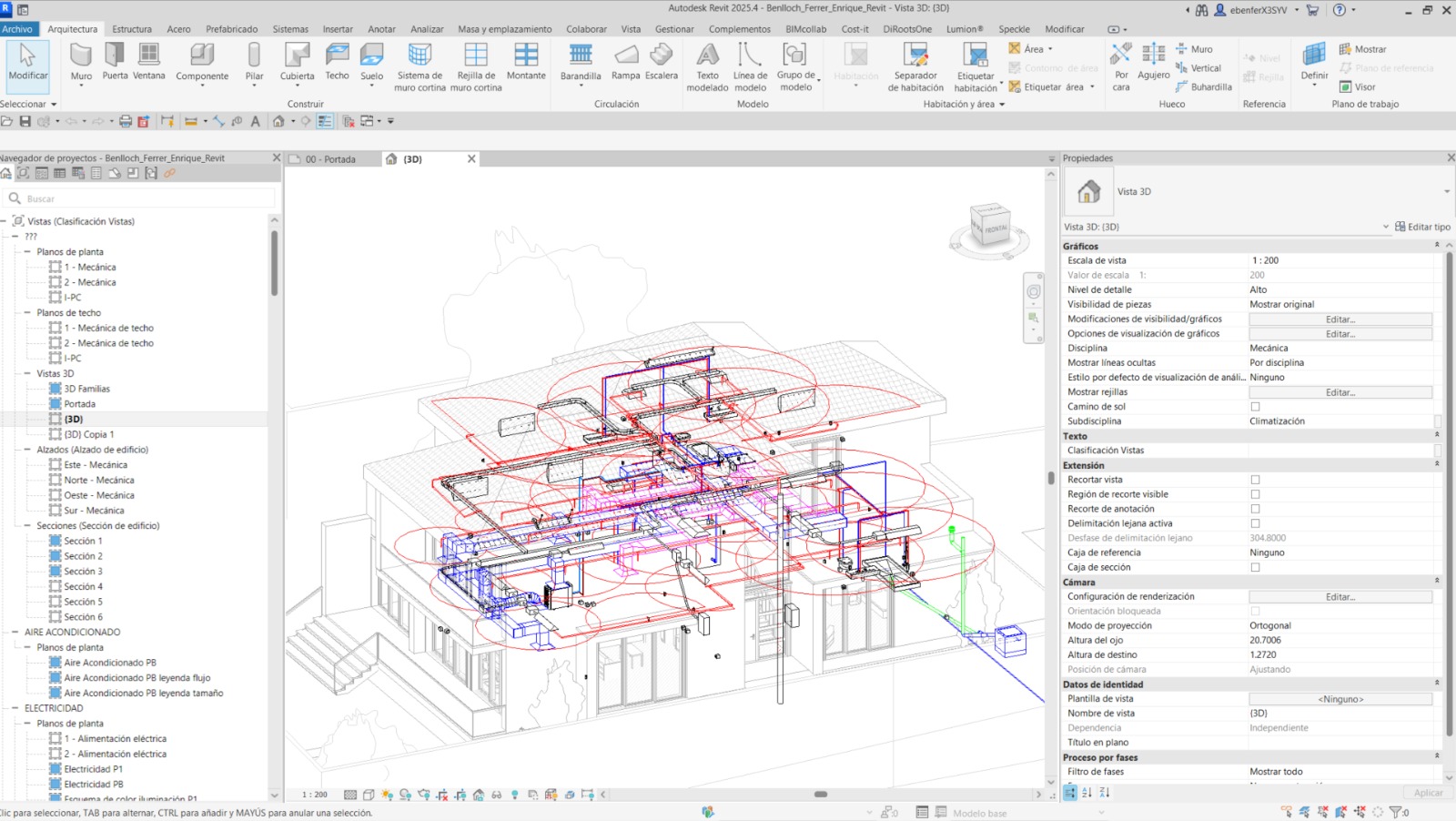Click the Montante mullion tool
The width and height of the screenshot is (1456, 821).
point(526,62)
